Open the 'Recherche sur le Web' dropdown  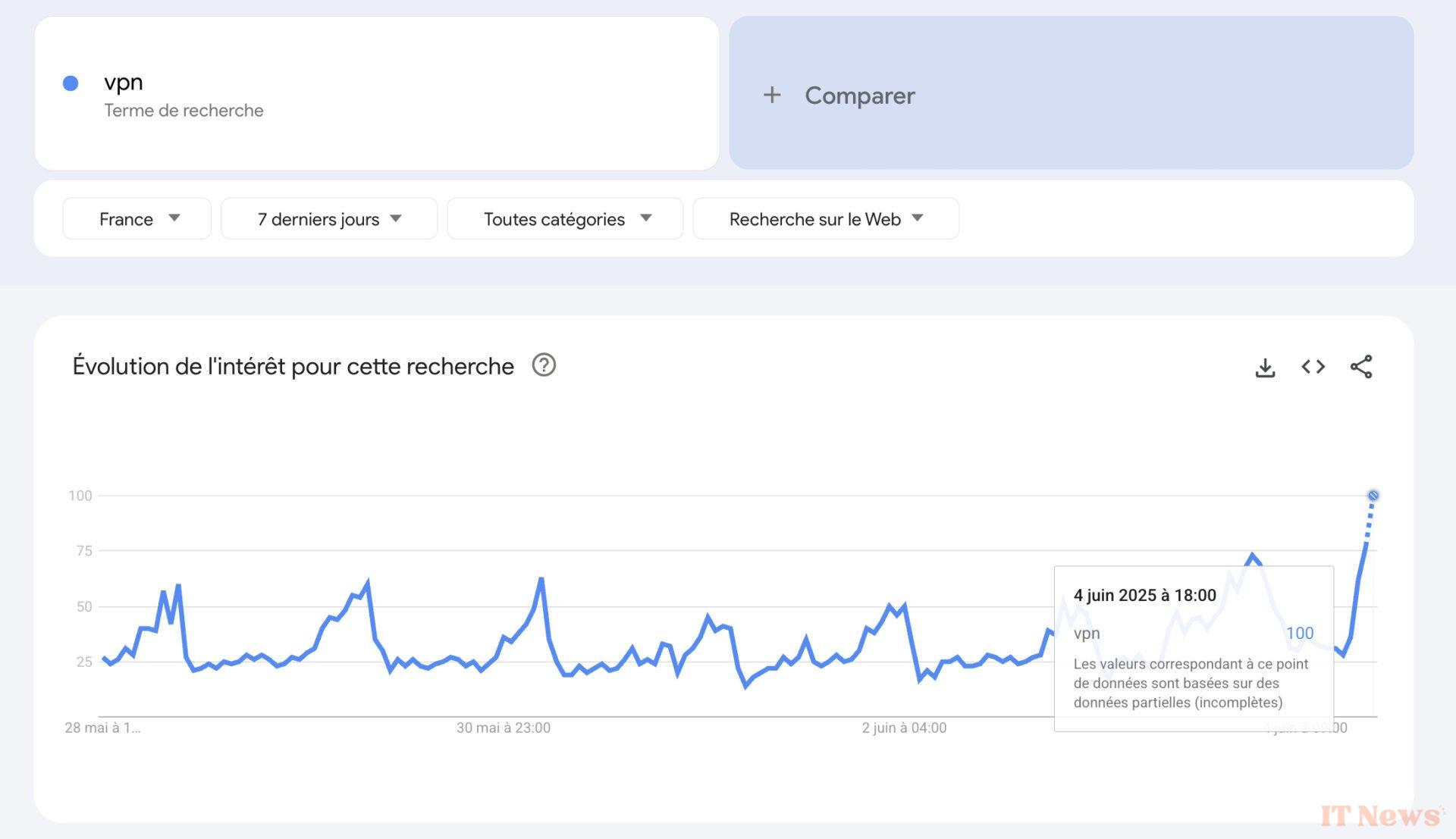[x=826, y=219]
